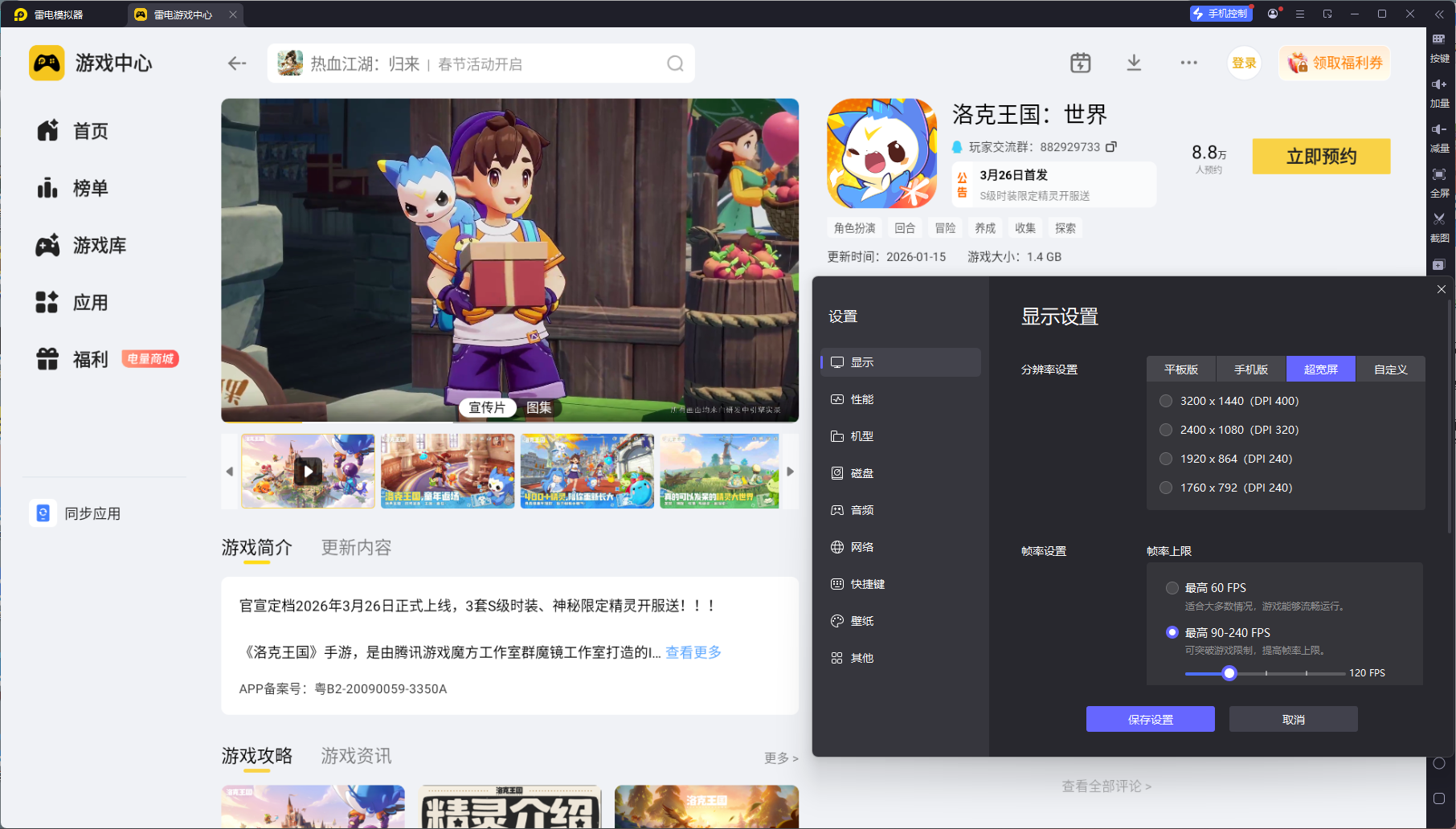Open 显示 display settings category
Viewport: 1456px width, 829px height.
(x=901, y=362)
